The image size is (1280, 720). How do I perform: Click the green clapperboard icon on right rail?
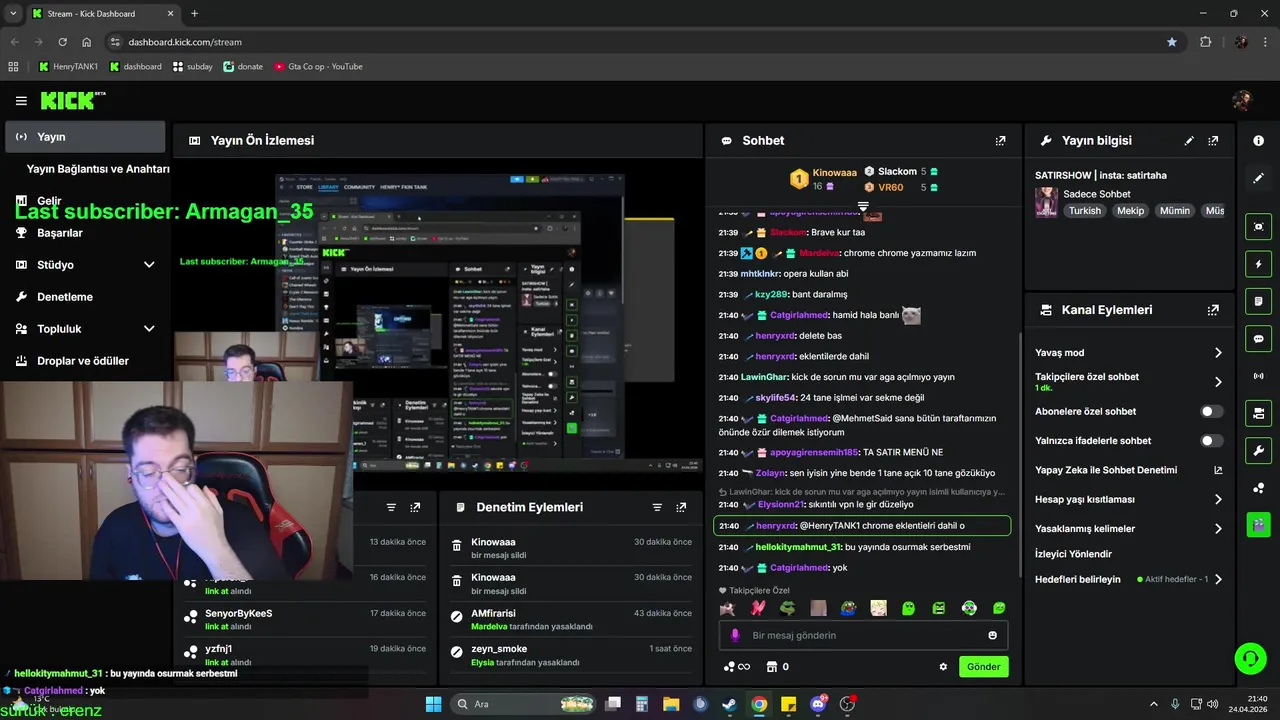tap(1258, 524)
